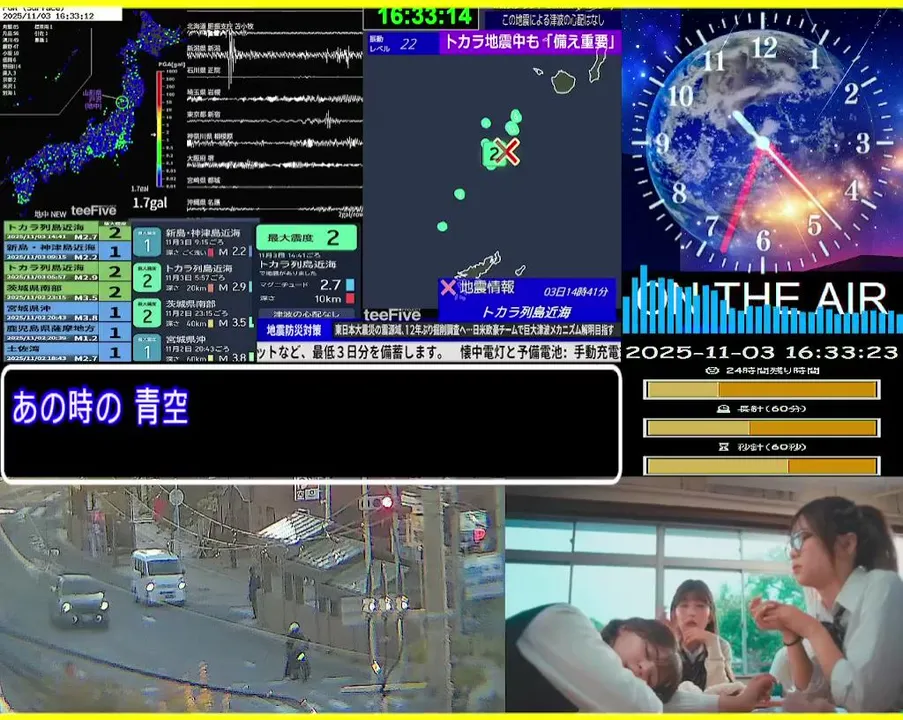The height and width of the screenshot is (720, 903).
Task: Select トカラ列島近海 M2.7 row in quake list
Action: pyautogui.click(x=67, y=232)
